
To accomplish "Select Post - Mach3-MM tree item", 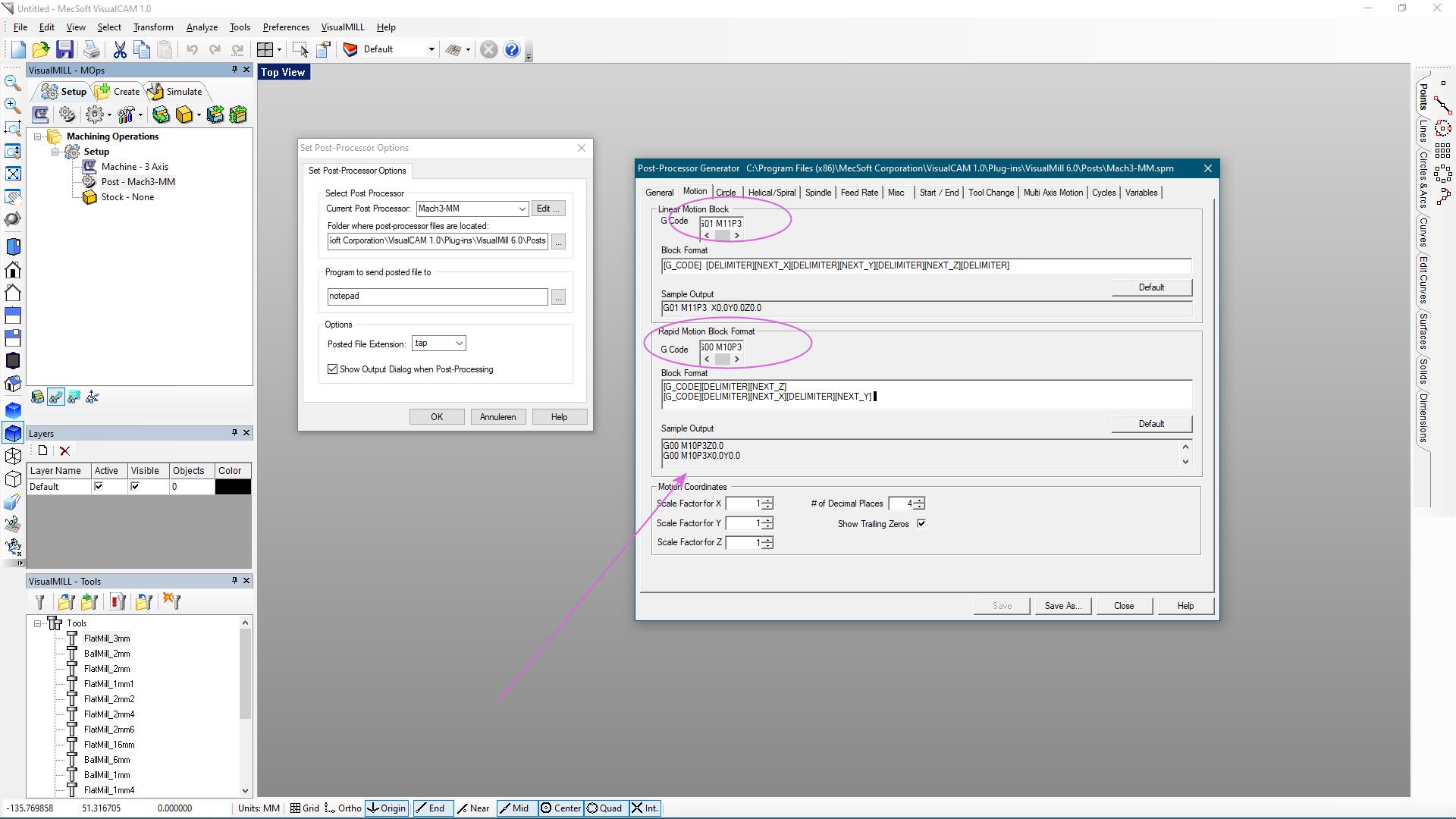I will pos(138,182).
